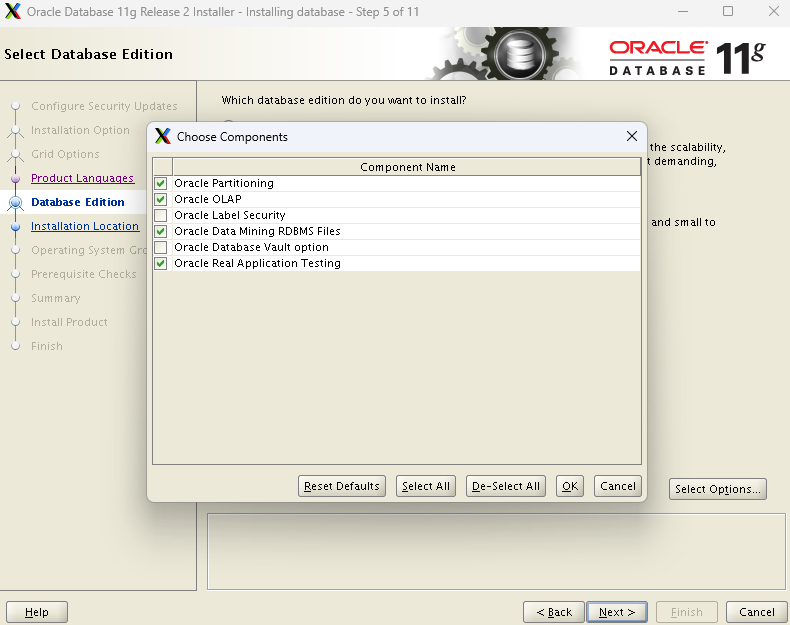Viewport: 790px width, 625px height.
Task: Open the Installation Location step link
Action: (85, 226)
